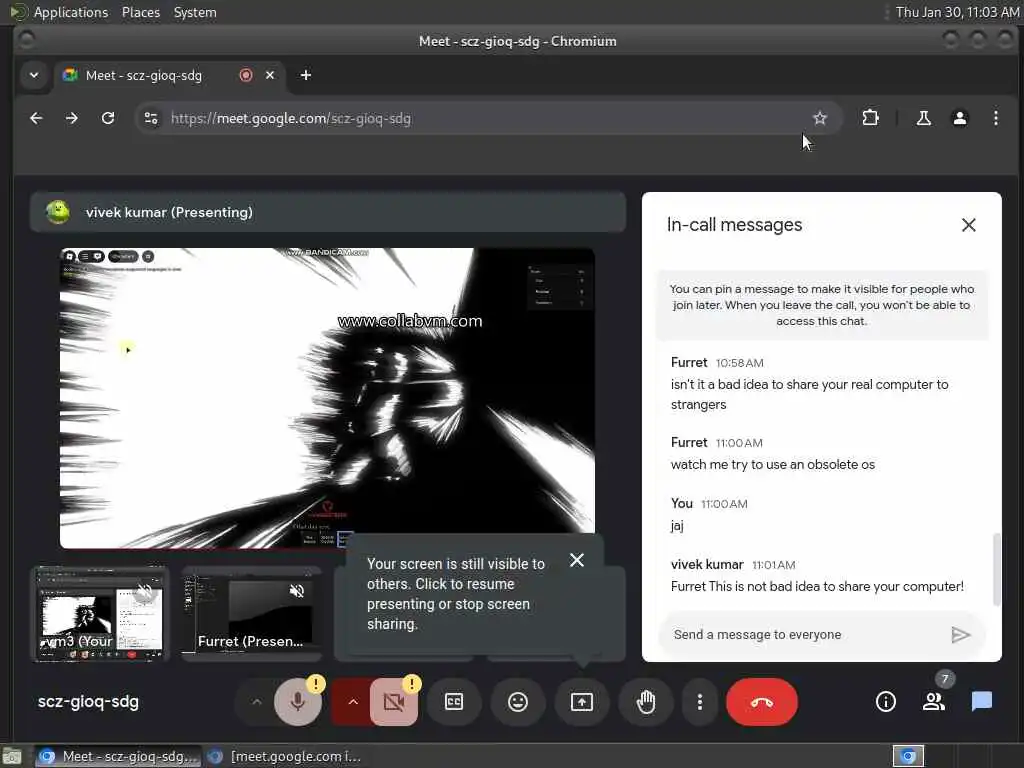Close the Meet - scz-gioq-sdg tab
This screenshot has height=768, width=1024.
tap(270, 76)
